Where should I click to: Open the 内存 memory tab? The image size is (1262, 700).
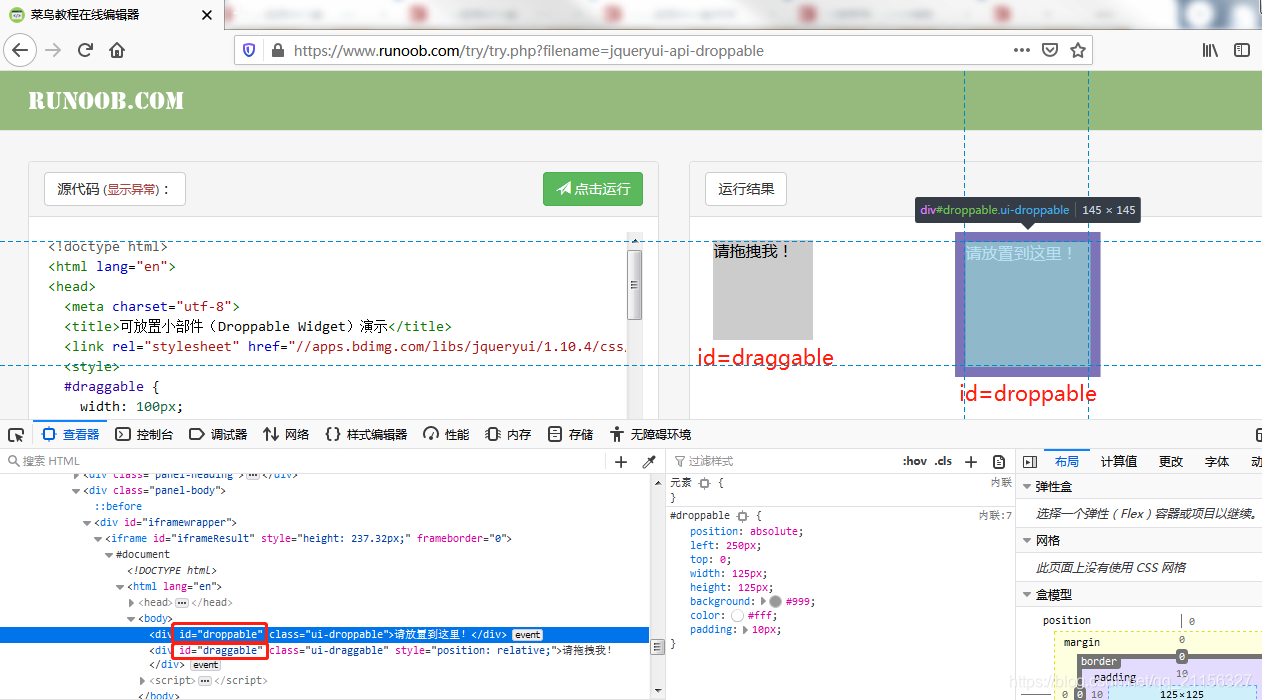(x=508, y=434)
